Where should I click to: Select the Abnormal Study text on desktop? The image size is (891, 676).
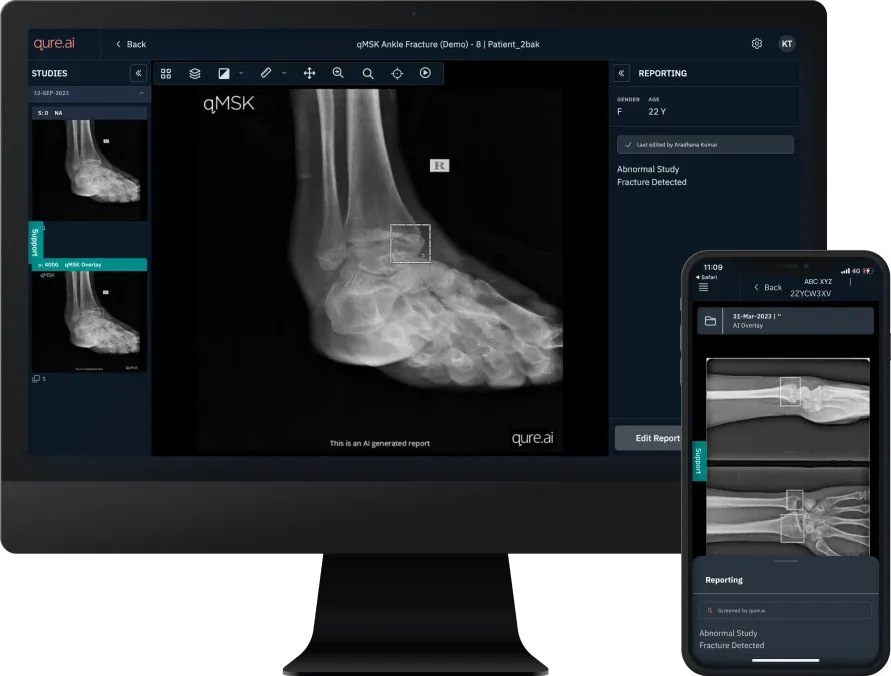(x=648, y=169)
